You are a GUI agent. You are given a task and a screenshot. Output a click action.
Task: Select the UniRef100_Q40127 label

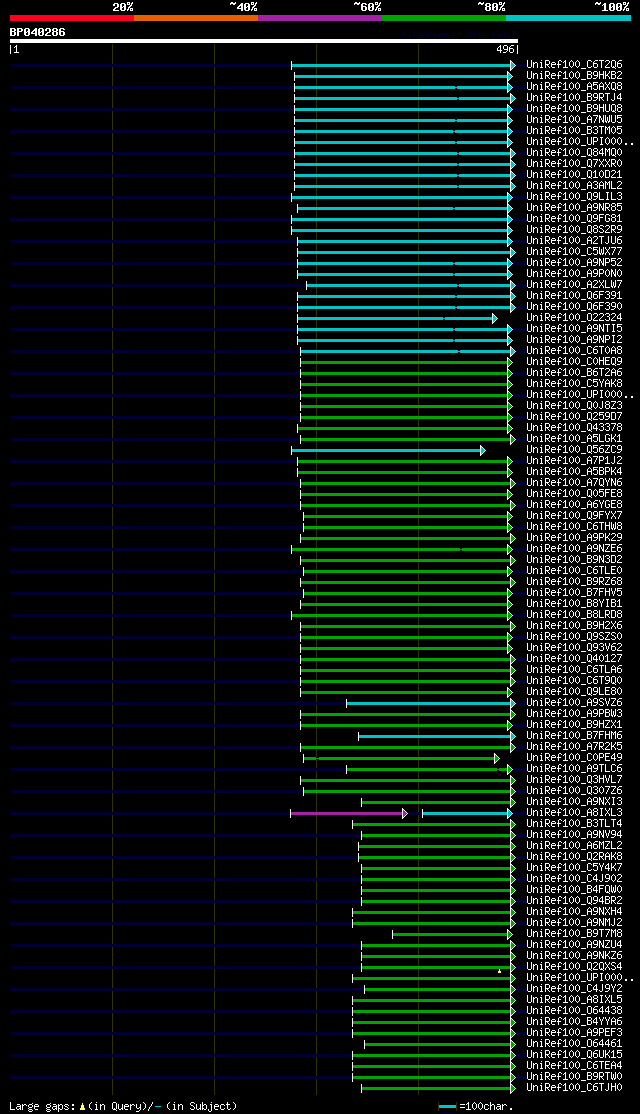click(575, 659)
